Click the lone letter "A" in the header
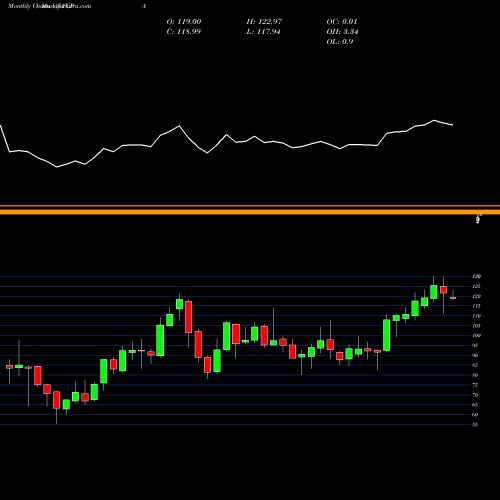This screenshot has width=500, height=500. coord(144,6)
